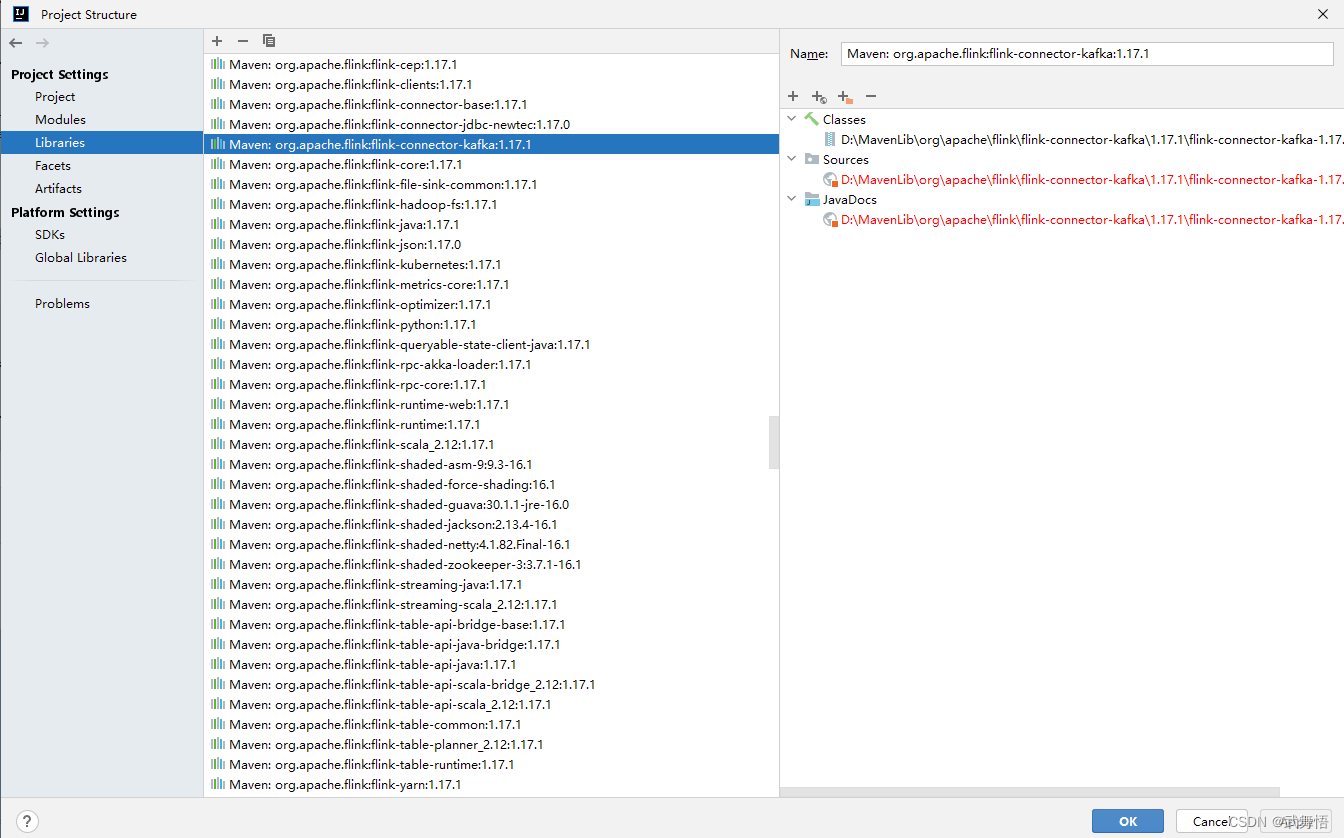Collapse the Sources tree node
1344x838 pixels.
click(792, 159)
